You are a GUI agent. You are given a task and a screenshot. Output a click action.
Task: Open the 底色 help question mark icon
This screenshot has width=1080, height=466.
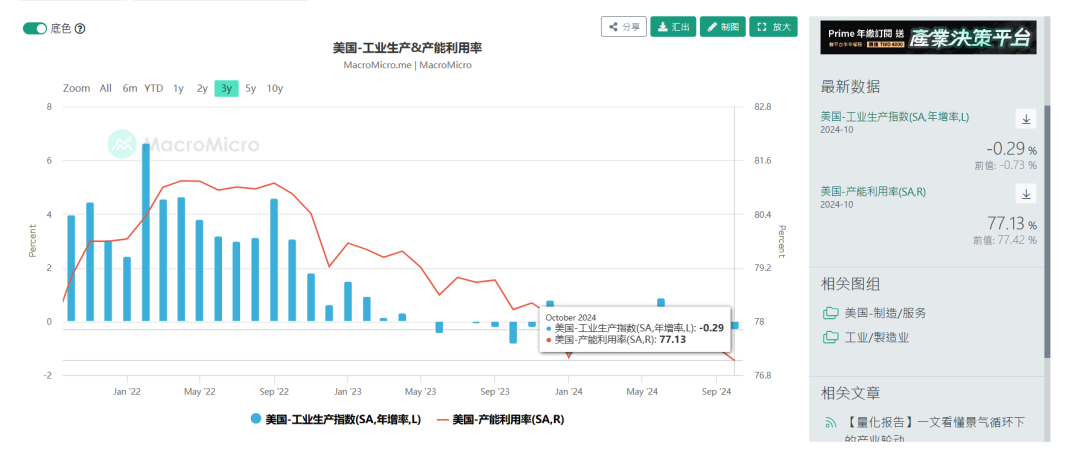[80, 29]
